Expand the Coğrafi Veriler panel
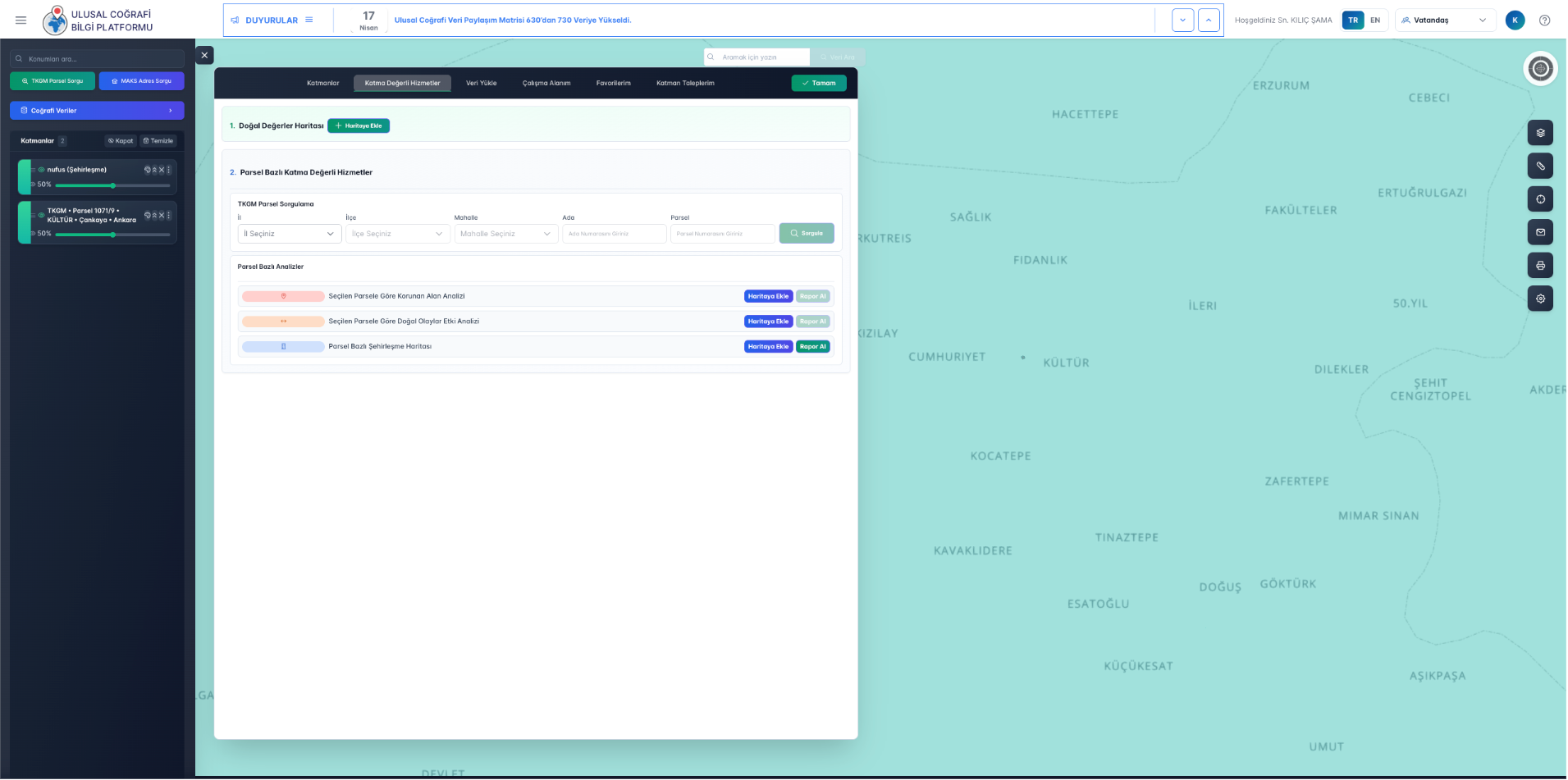The height and width of the screenshot is (780, 1568). pos(97,111)
